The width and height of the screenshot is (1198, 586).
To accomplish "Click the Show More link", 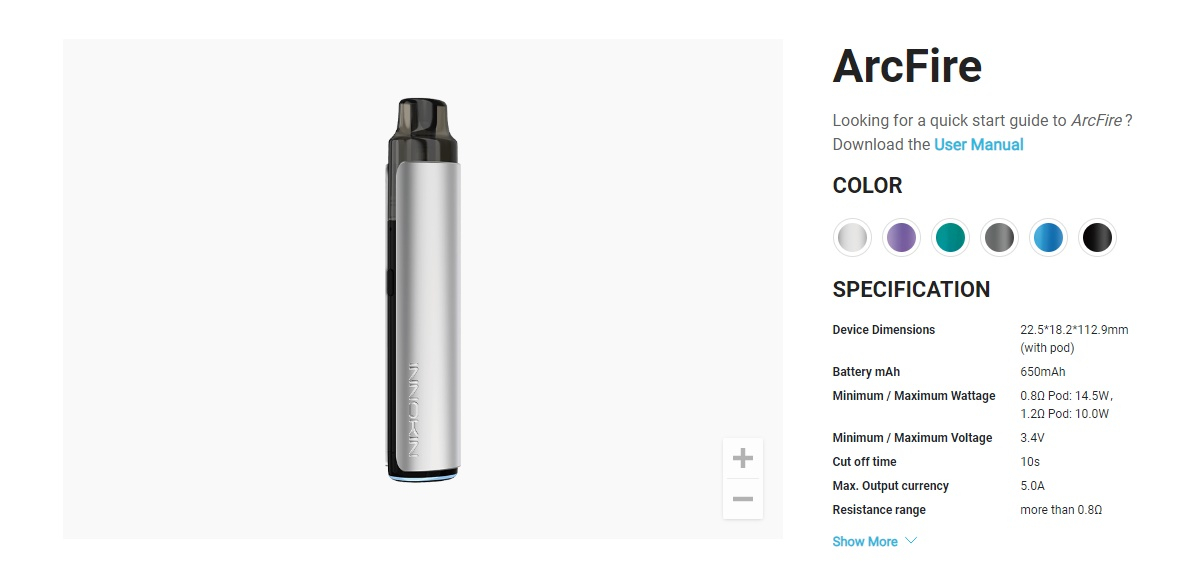I will click(x=865, y=542).
